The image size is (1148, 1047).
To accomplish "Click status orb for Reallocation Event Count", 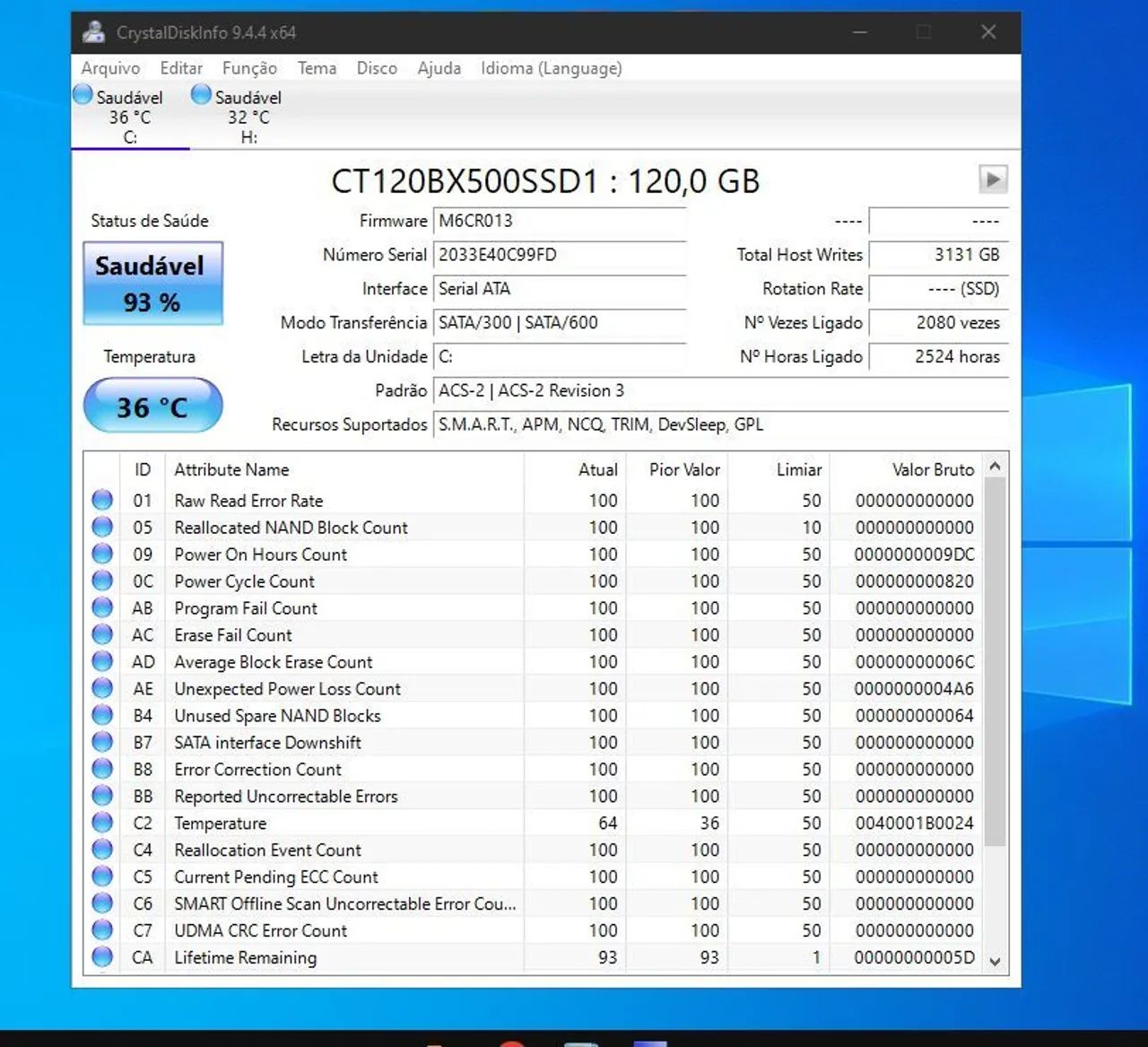I will pos(102,850).
